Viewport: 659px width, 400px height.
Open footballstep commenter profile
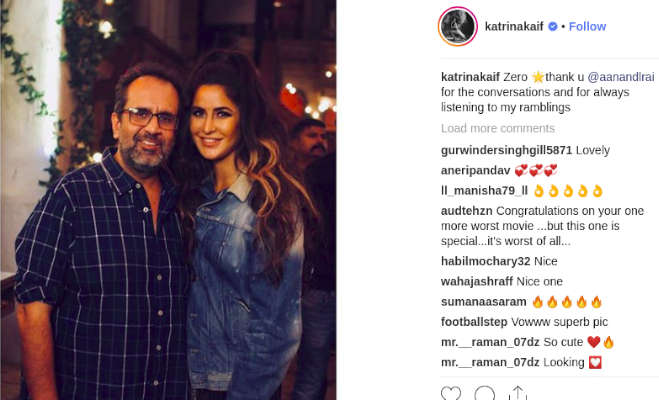point(474,321)
